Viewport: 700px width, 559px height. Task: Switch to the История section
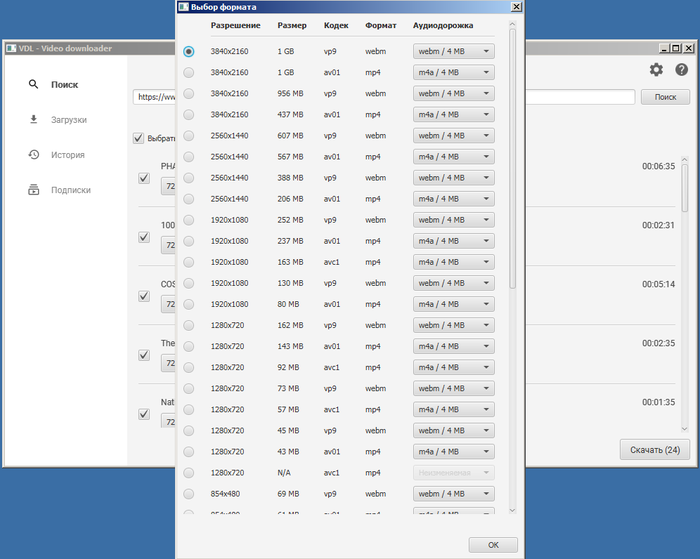[68, 155]
